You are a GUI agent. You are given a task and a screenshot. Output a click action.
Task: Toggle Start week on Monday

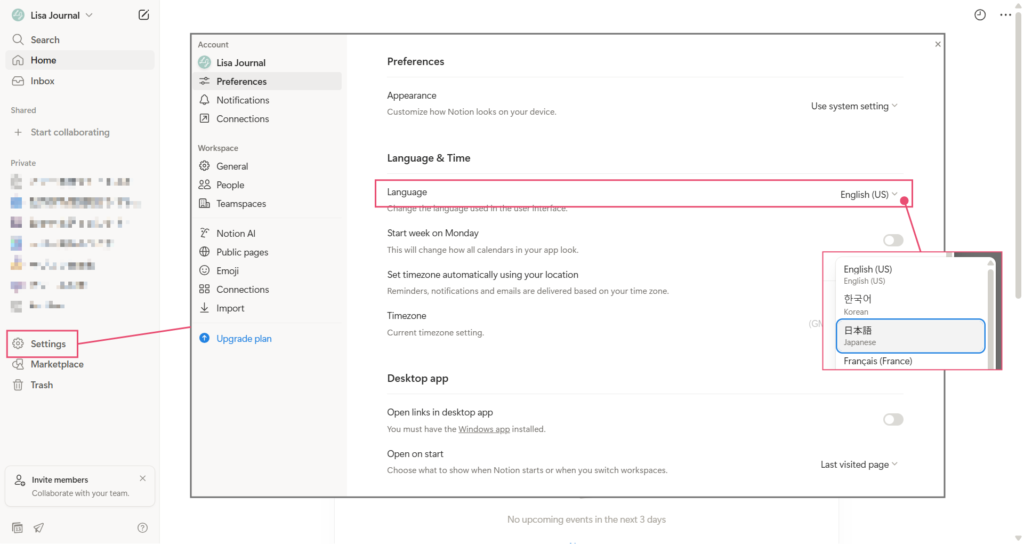[893, 240]
